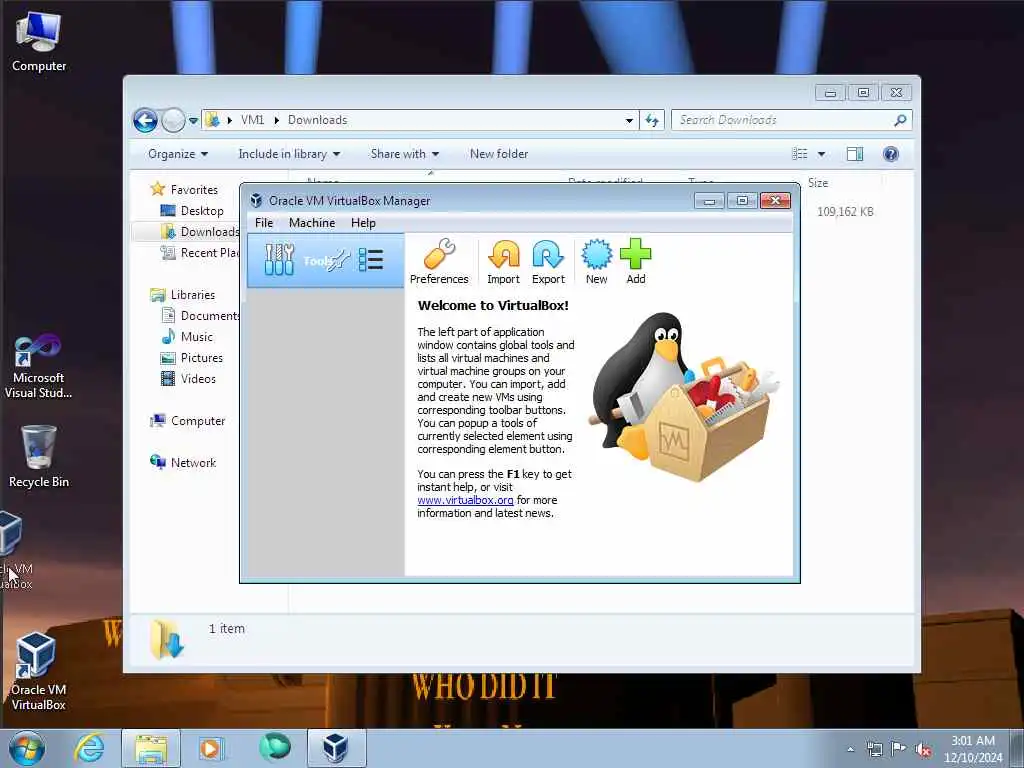
Task: Expand the Explorer recent locations arrow
Action: [x=193, y=121]
